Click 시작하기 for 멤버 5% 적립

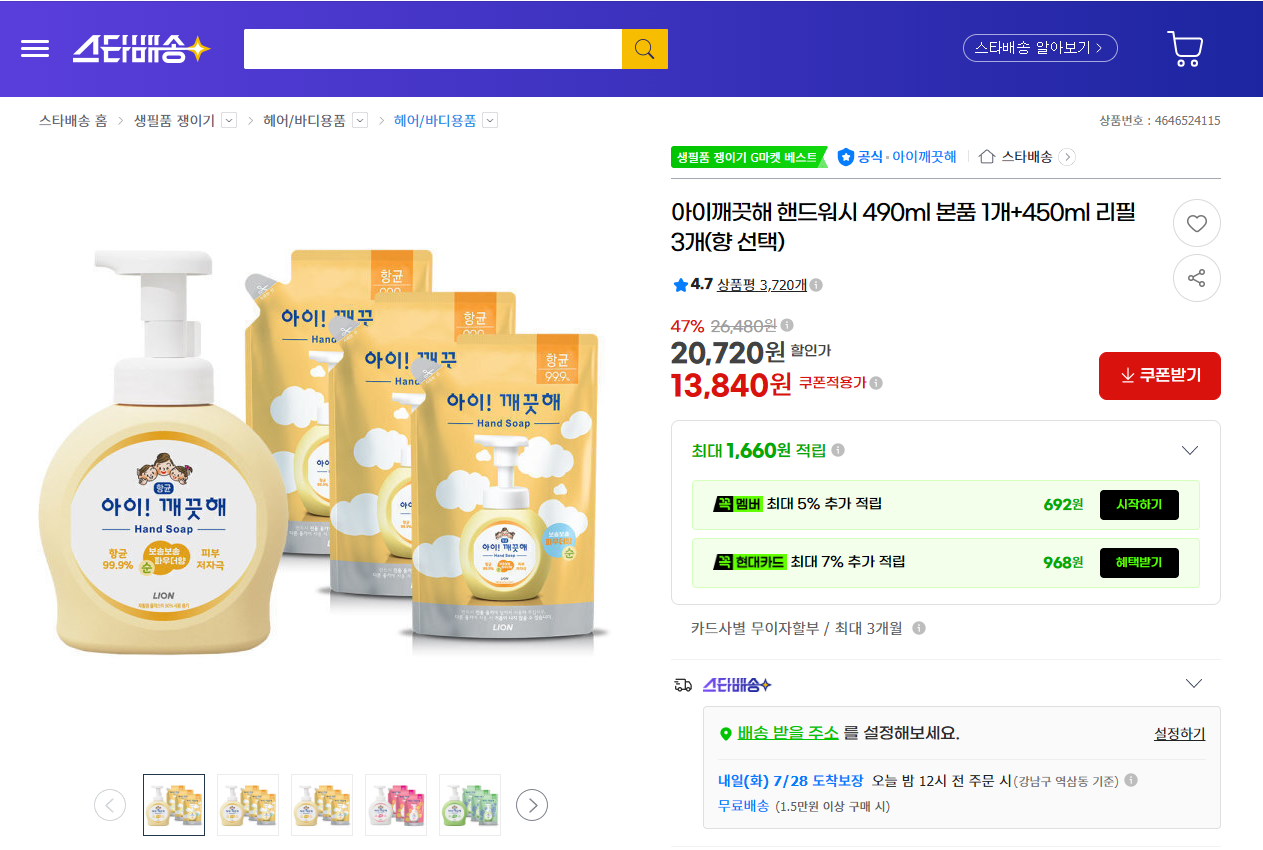coord(1140,505)
